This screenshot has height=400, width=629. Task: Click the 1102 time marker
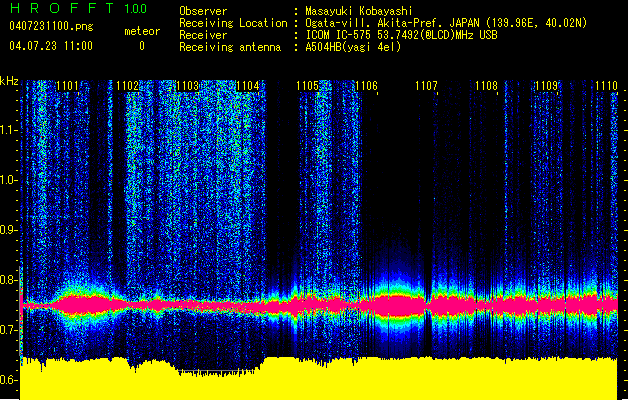coord(127,86)
